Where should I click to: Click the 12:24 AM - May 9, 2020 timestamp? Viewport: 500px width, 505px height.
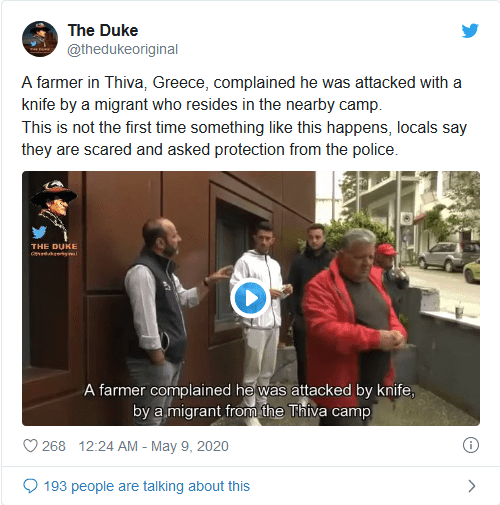tap(153, 446)
